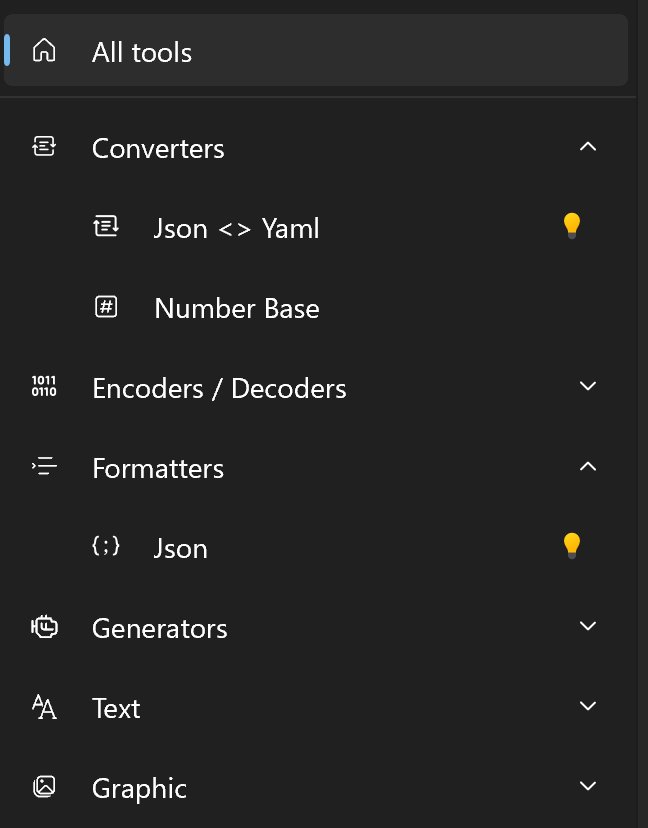648x828 pixels.
Task: Click the Encoders / Decoders binary icon
Action: tap(44, 387)
